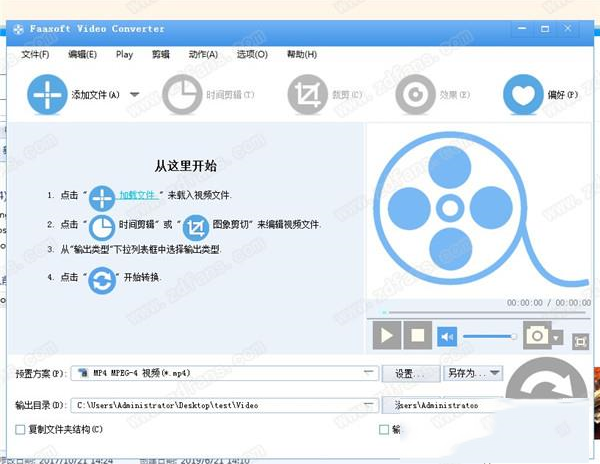
Task: Click the plus icon in step 1 instructions
Action: coord(102,199)
